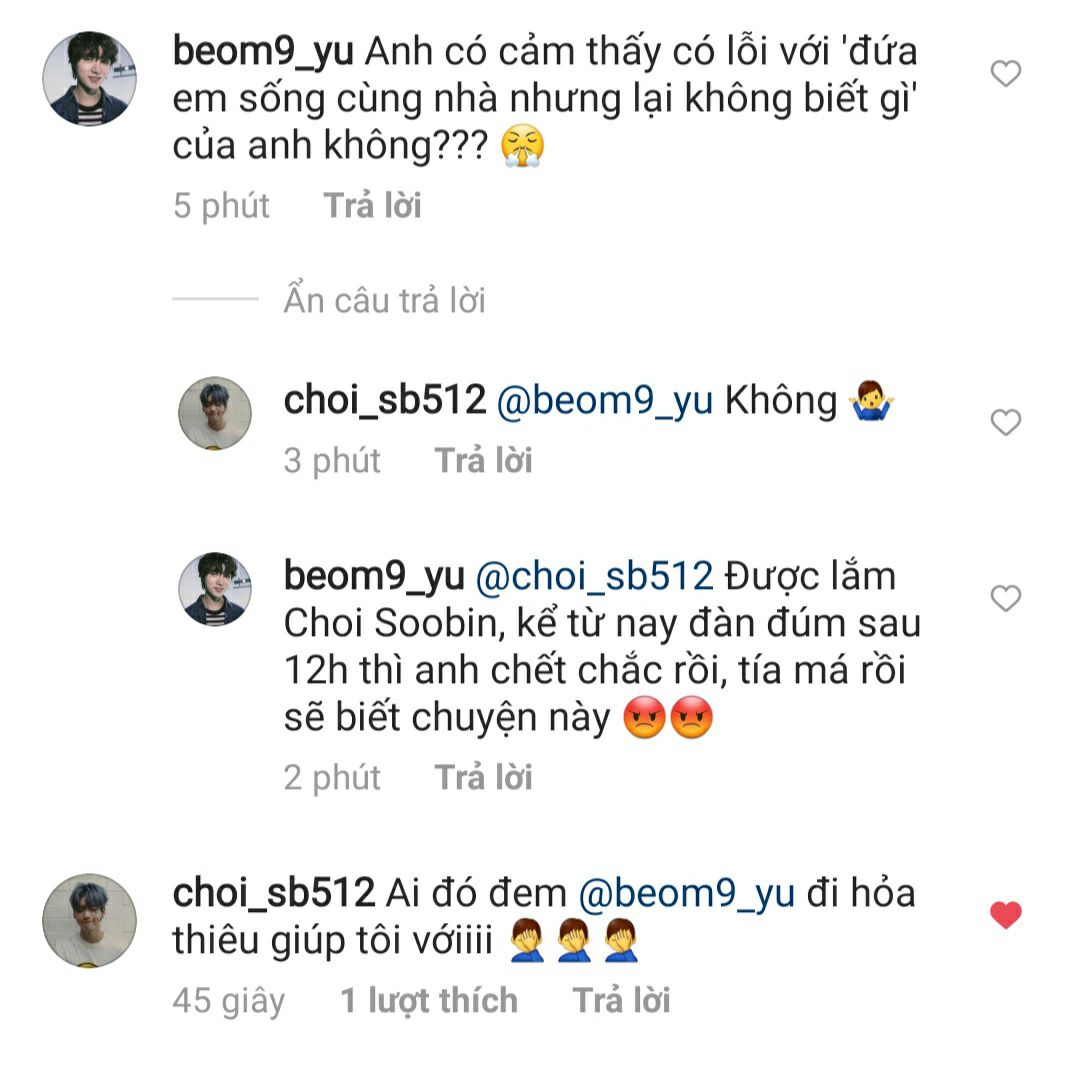The height and width of the screenshot is (1067, 1080).
Task: Open choi_sb512's avatar beside the "Không" reply
Action: point(215,413)
